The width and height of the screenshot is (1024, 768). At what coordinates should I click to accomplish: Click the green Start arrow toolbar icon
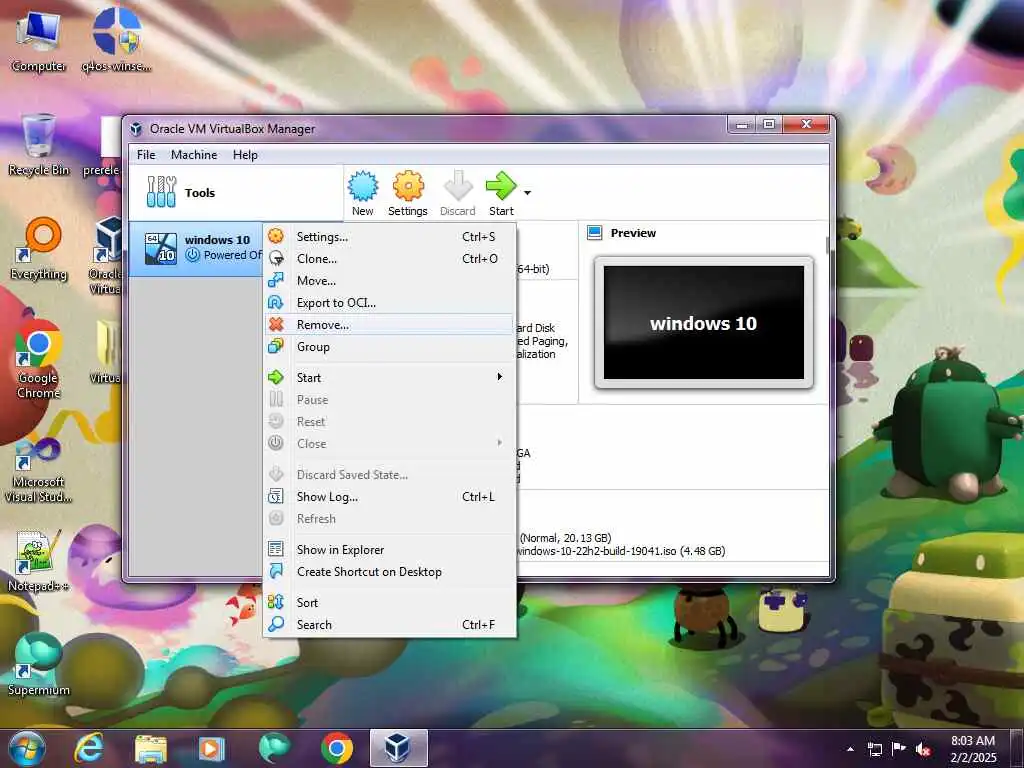pyautogui.click(x=501, y=193)
